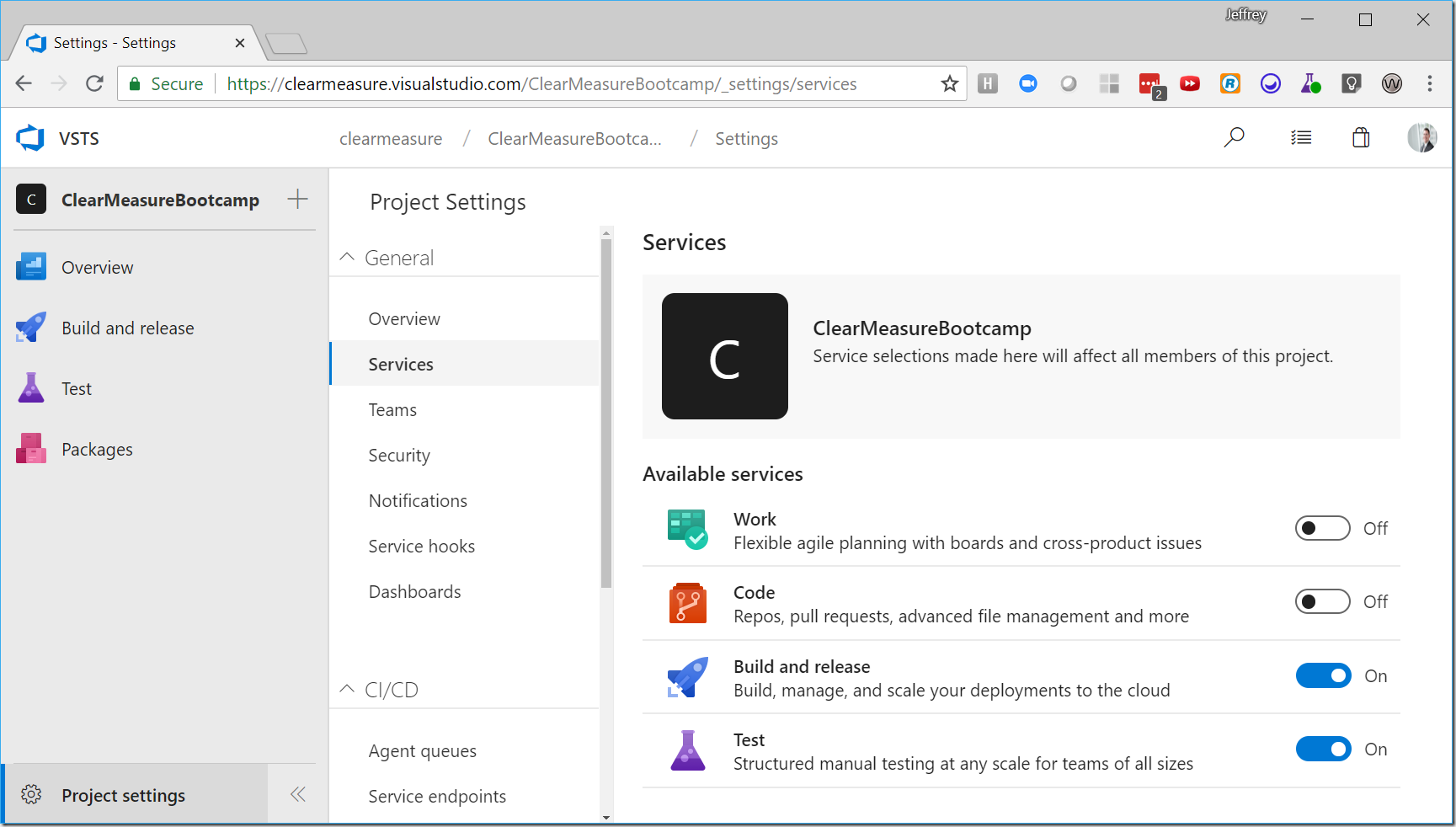1456x827 pixels.
Task: Collapse the CI/CD section
Action: point(347,689)
